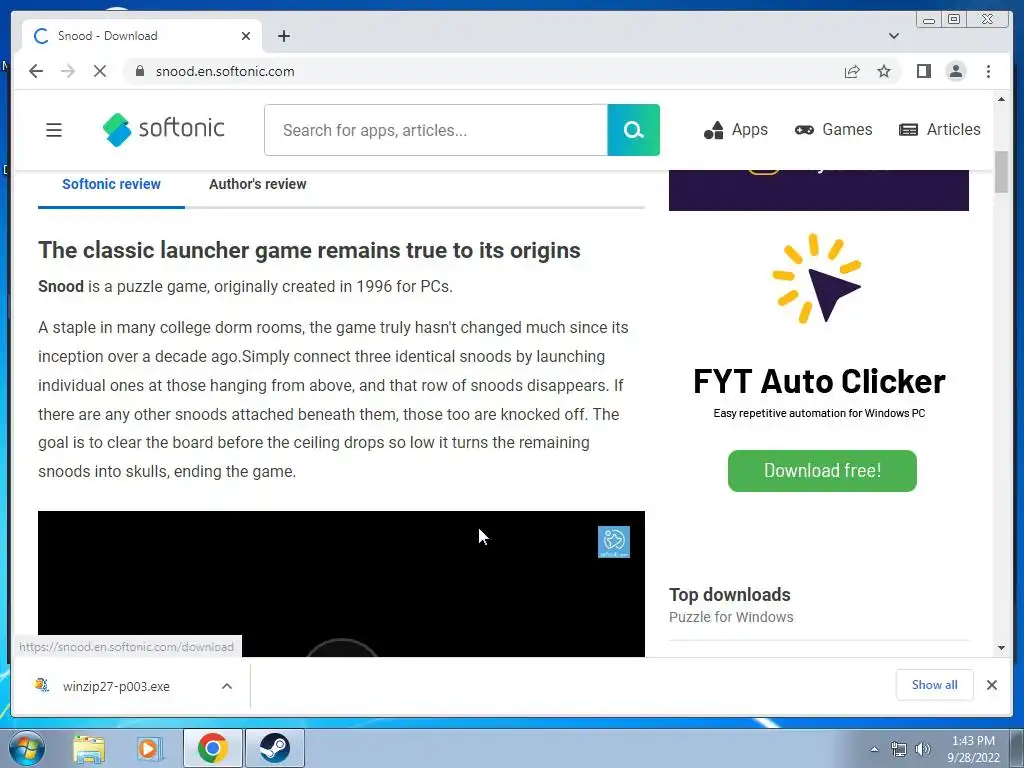Go back to the previous page
This screenshot has height=768, width=1024.
coord(36,71)
